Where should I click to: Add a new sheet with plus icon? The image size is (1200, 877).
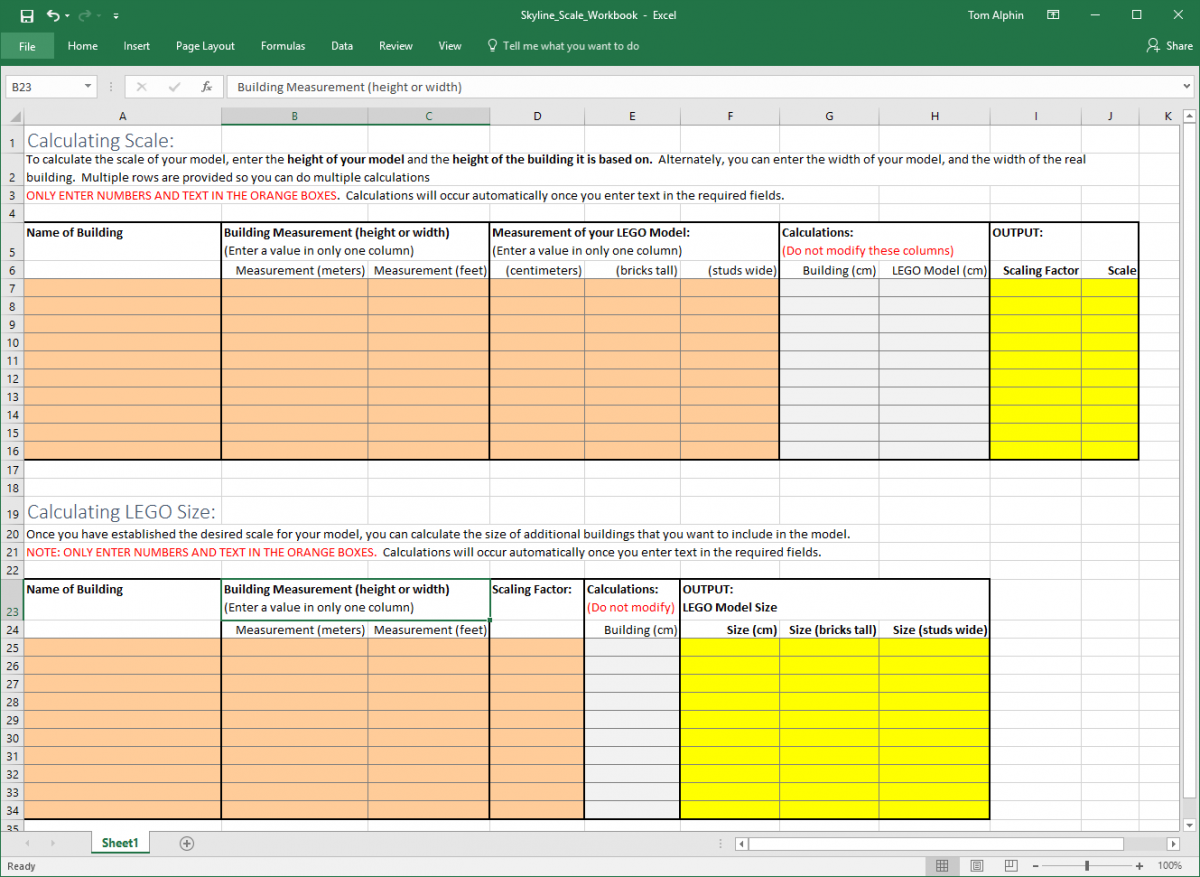[186, 843]
